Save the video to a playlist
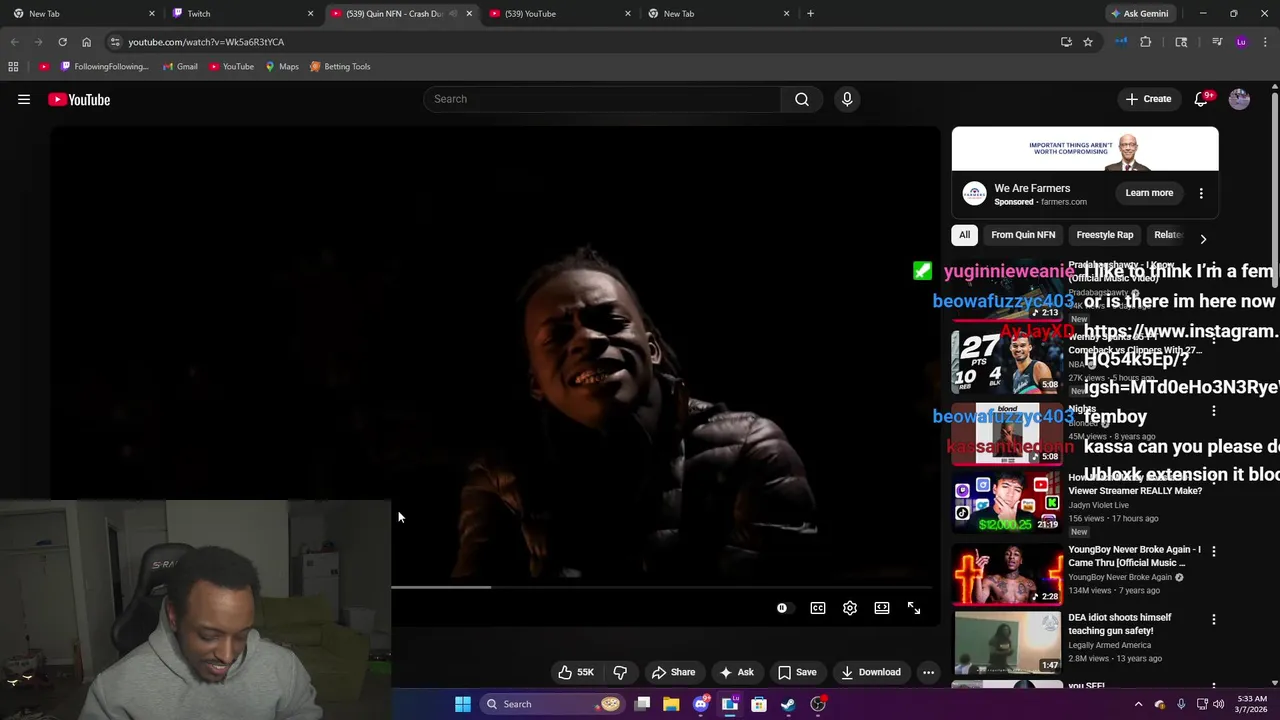 click(797, 672)
